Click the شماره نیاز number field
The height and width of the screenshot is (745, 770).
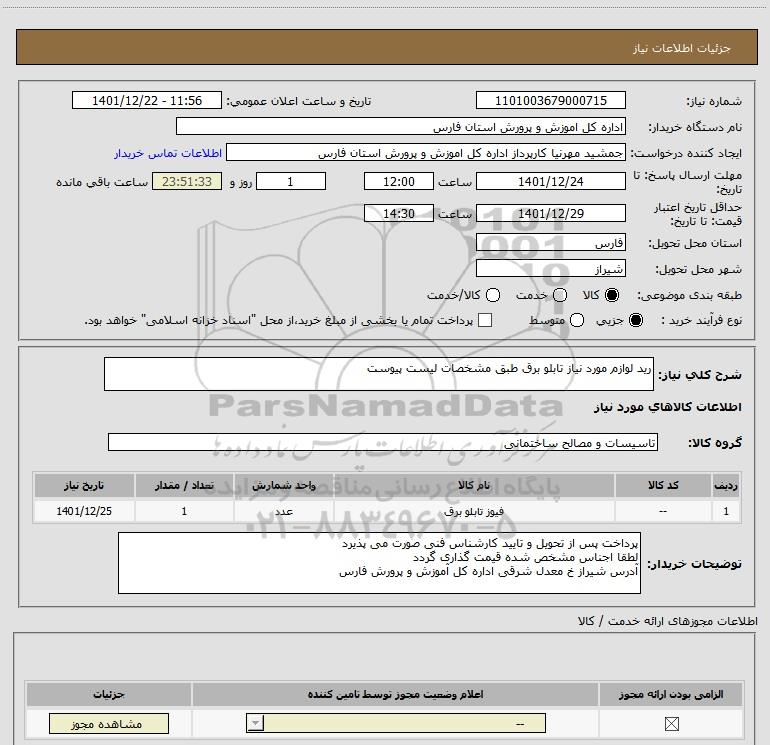click(550, 100)
